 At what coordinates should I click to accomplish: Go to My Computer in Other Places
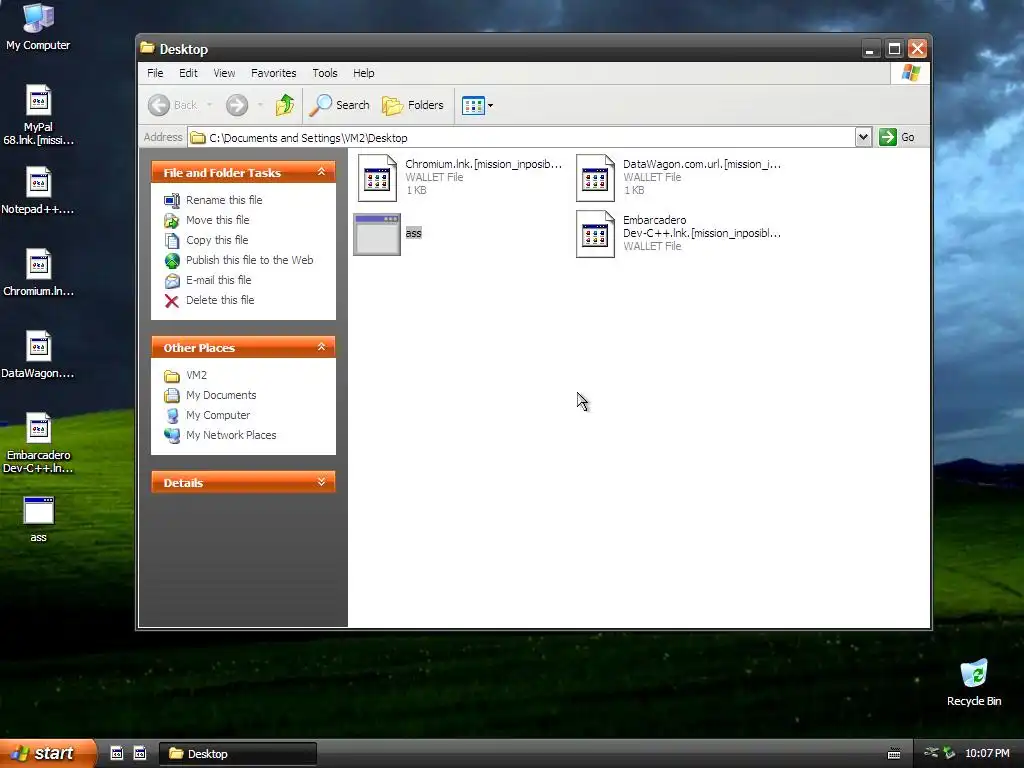pyautogui.click(x=217, y=415)
